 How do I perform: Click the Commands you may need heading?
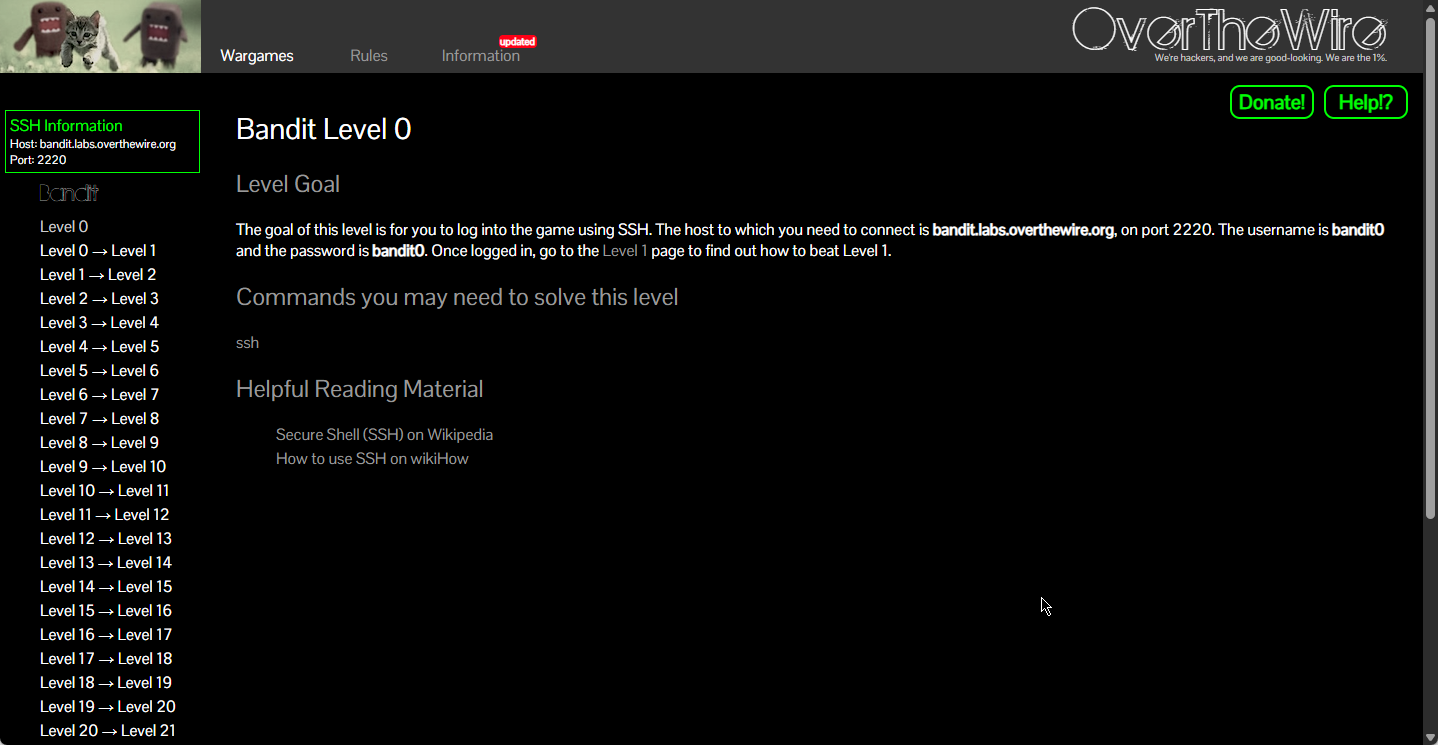[x=457, y=298]
